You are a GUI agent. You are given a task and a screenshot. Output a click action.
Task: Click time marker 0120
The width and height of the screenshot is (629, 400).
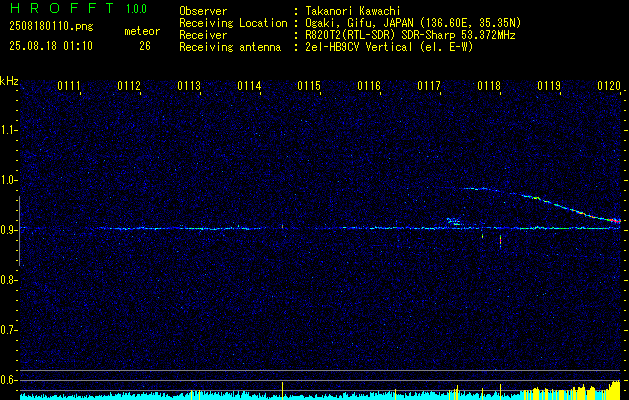point(609,86)
